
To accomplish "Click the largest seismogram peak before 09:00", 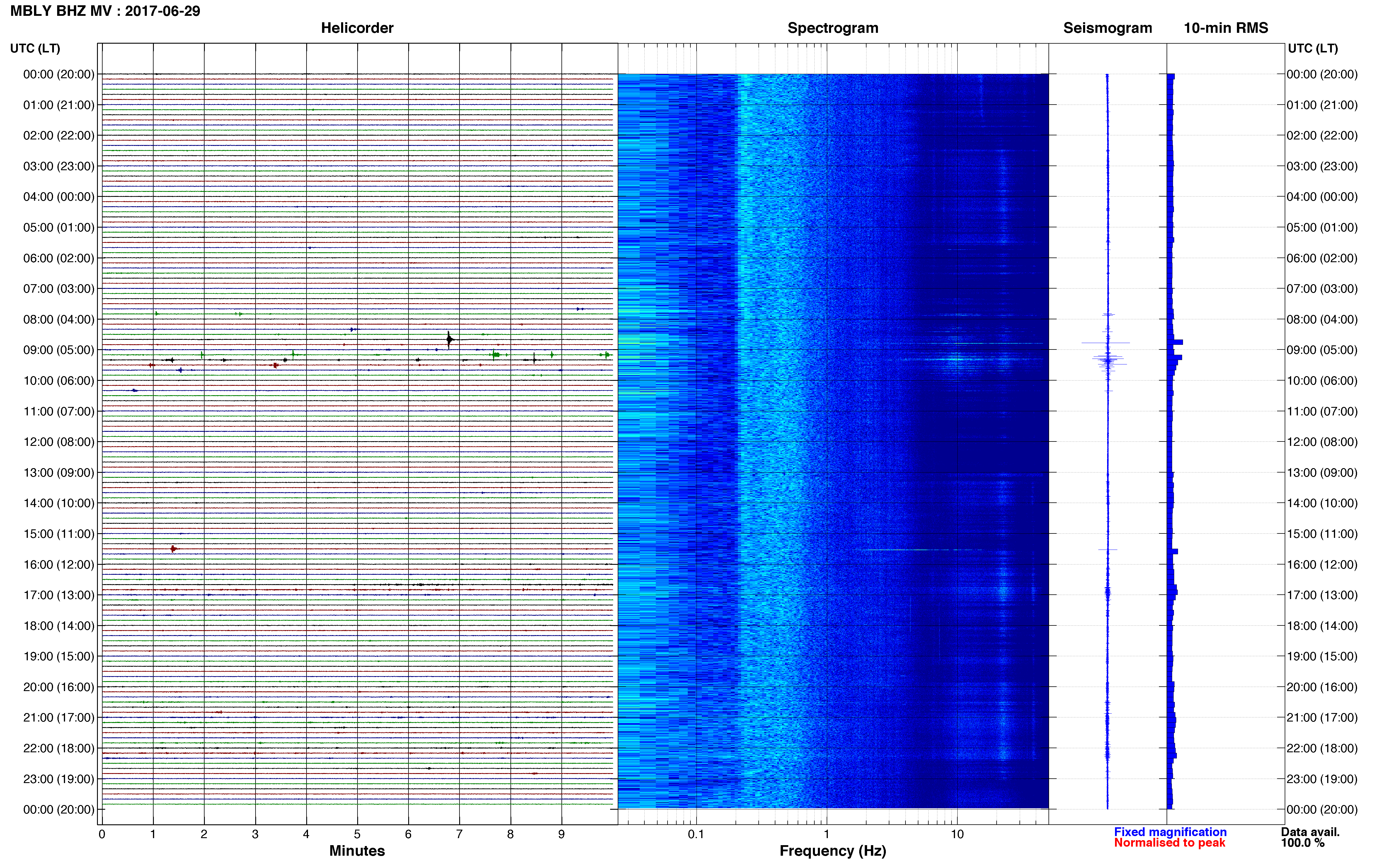I will click(x=1107, y=343).
